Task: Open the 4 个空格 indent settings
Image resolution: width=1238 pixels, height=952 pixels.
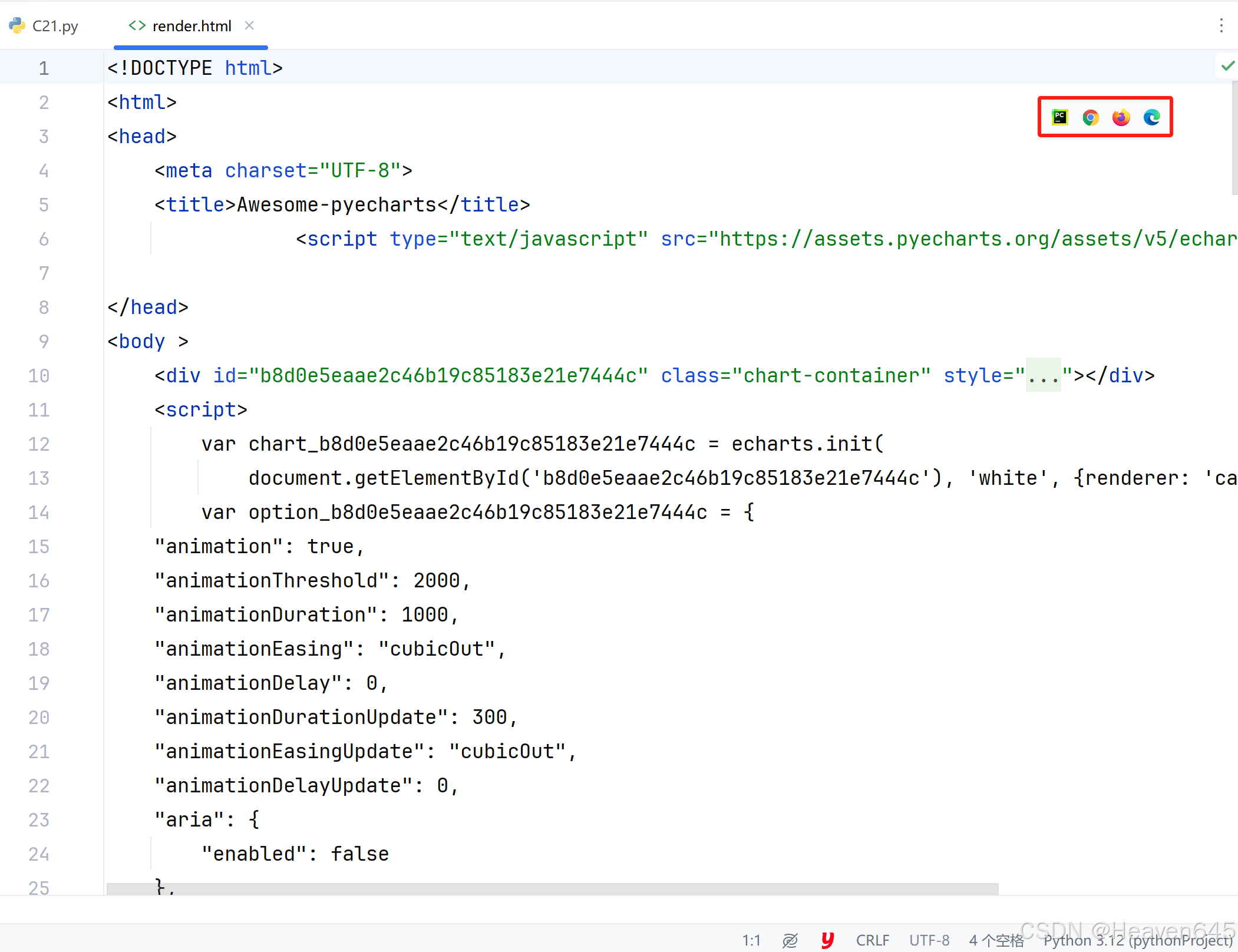Action: point(996,940)
